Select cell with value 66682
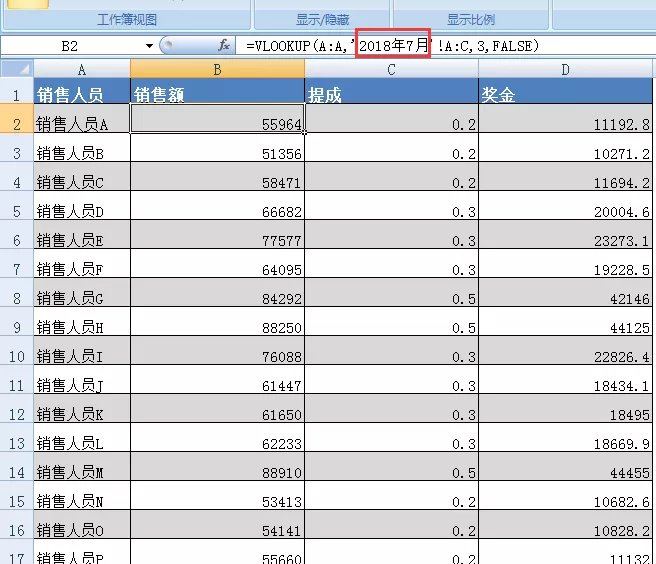 [x=218, y=206]
